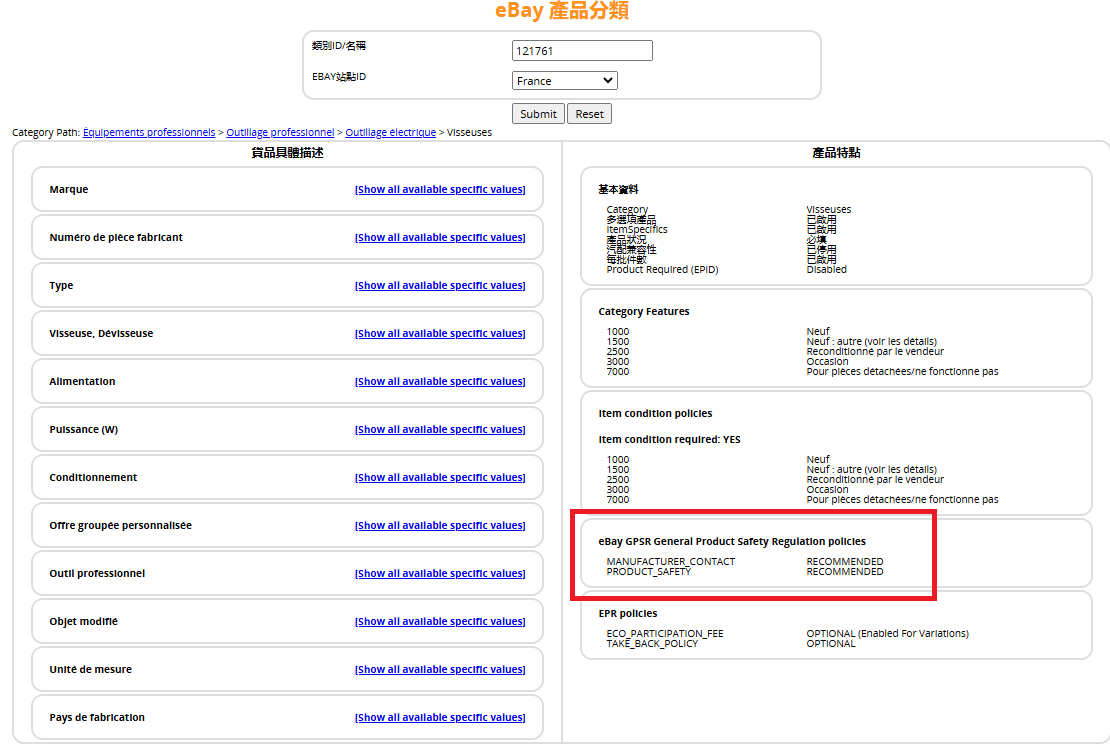
Task: Show all values for Puissance (W)
Action: click(x=440, y=430)
